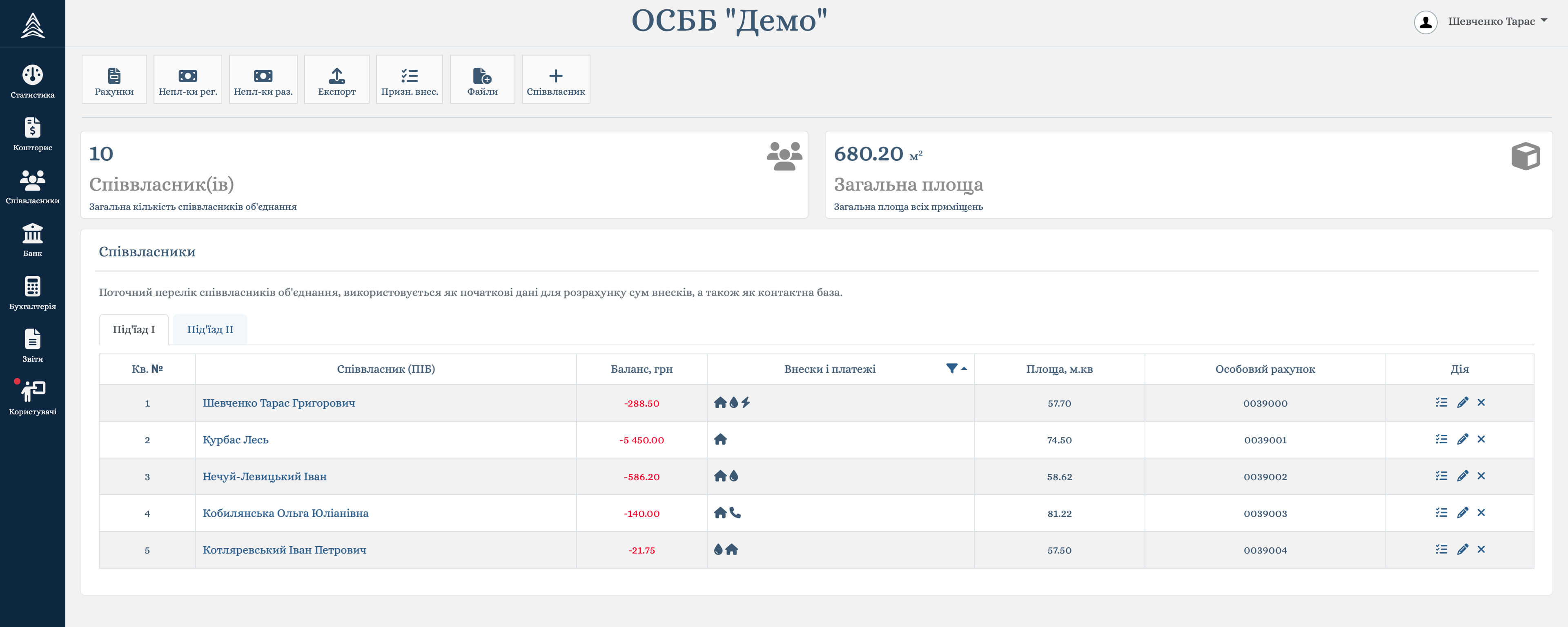Screen dimensions: 1568x627
Task: Open the Призн. внес. checklist button
Action: (x=409, y=80)
